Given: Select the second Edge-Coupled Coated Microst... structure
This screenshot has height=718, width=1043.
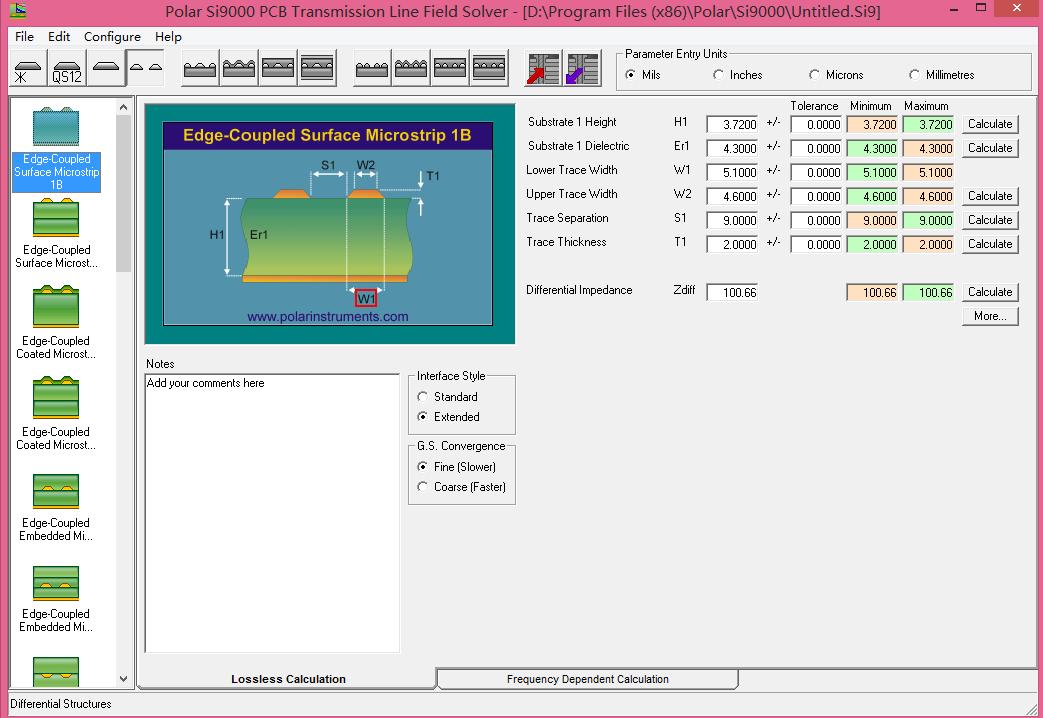Looking at the screenshot, I should 57,415.
